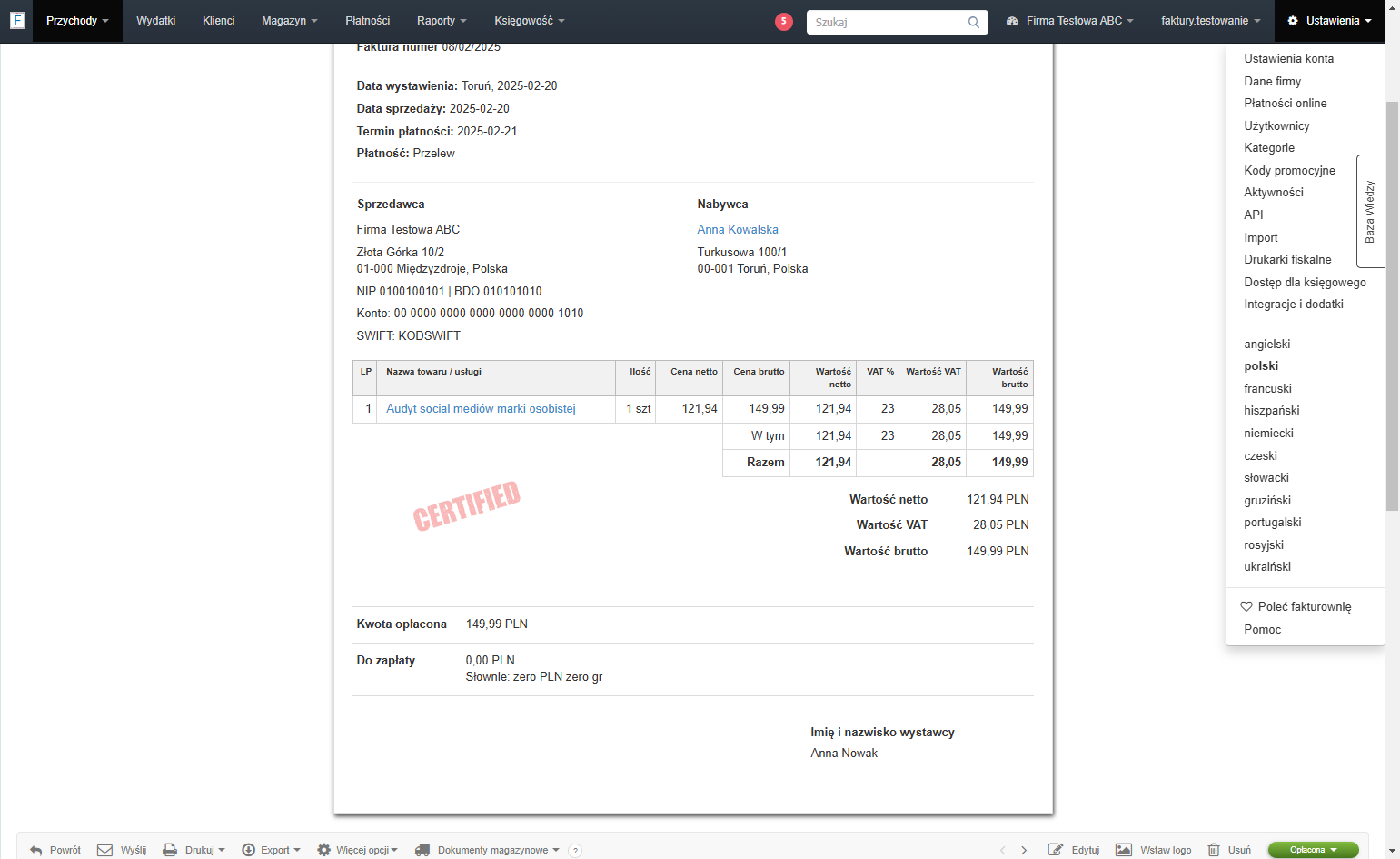Open the Wydatki menu

155,21
